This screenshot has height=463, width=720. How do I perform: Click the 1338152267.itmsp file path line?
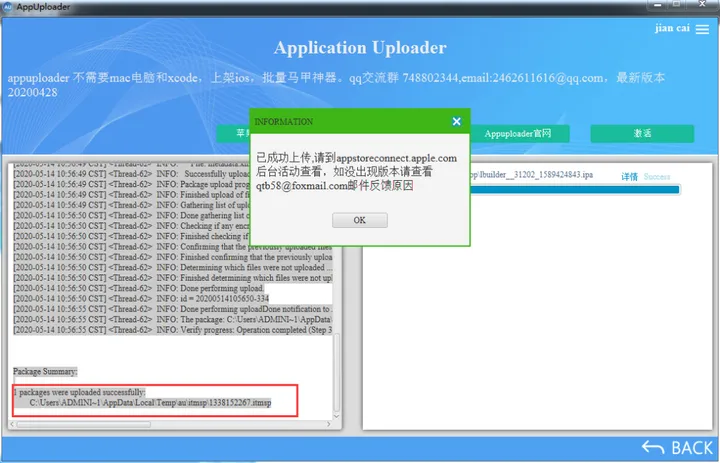[x=150, y=403]
